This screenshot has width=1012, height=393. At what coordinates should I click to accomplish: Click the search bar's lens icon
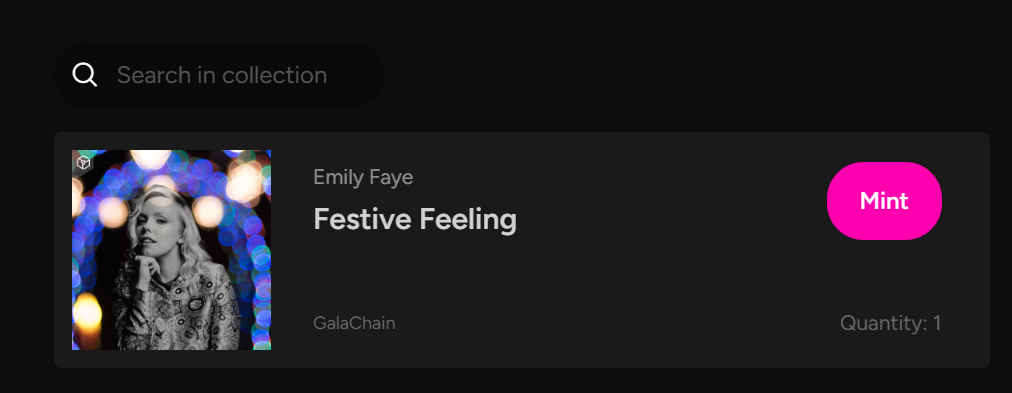tap(85, 75)
